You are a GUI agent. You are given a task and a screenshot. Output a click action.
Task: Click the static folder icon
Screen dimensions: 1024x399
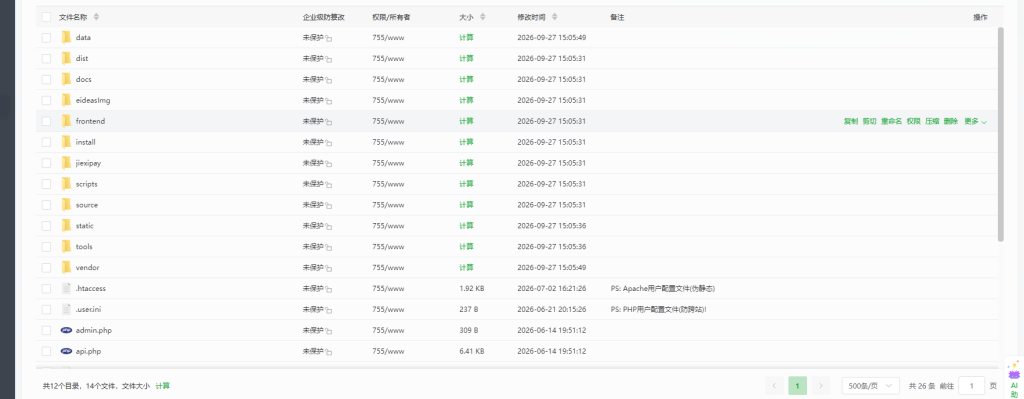(x=66, y=225)
